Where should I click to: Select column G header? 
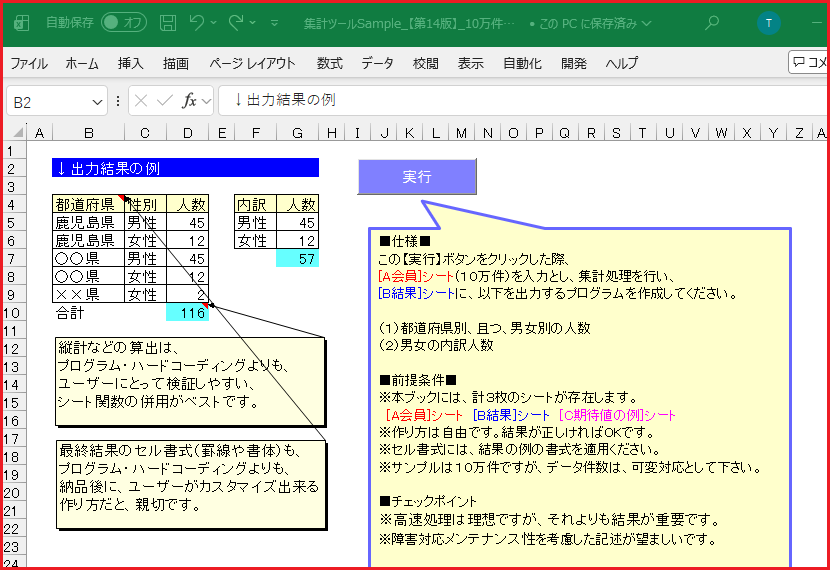tap(298, 133)
